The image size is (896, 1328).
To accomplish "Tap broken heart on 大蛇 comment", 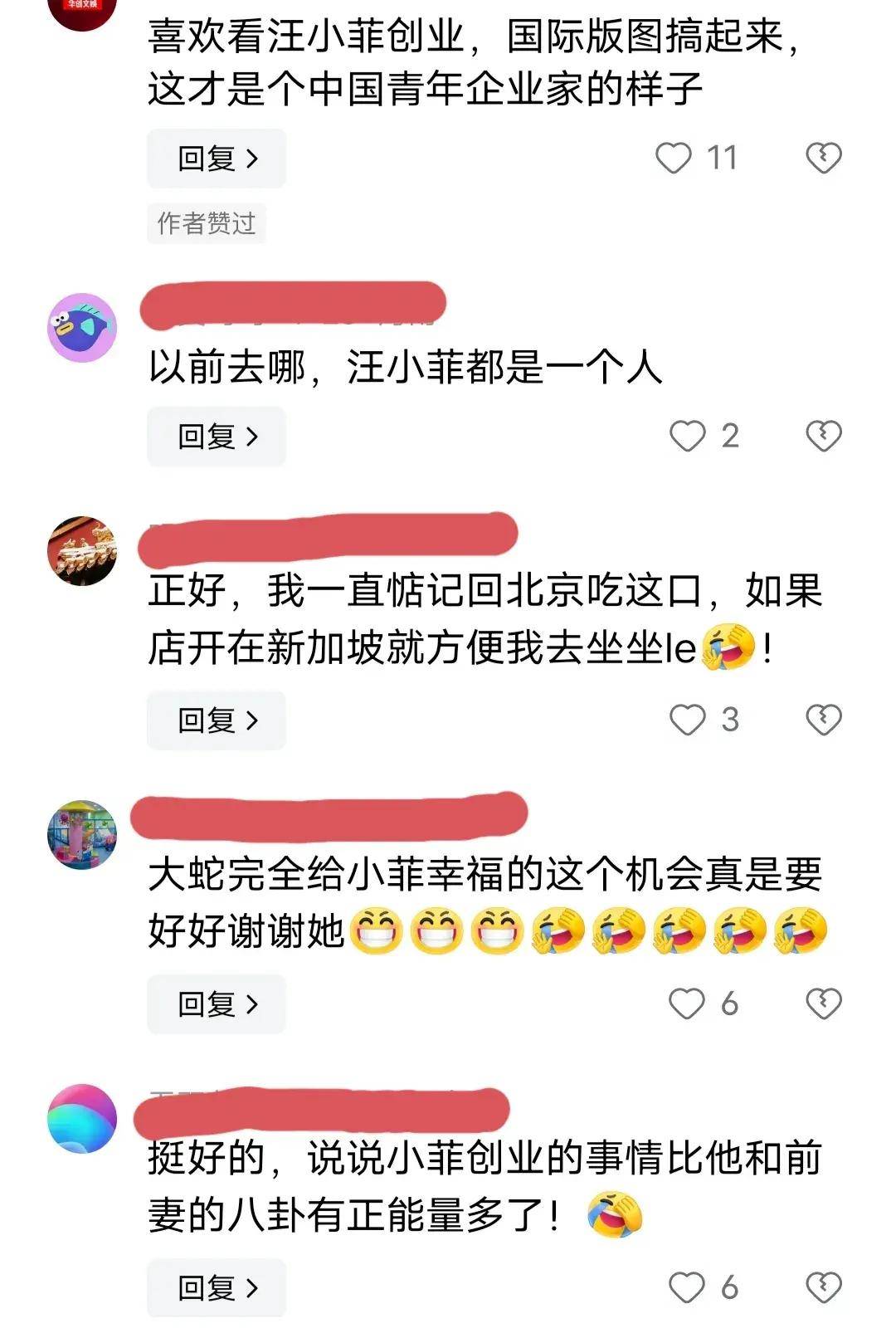I will [x=824, y=1003].
